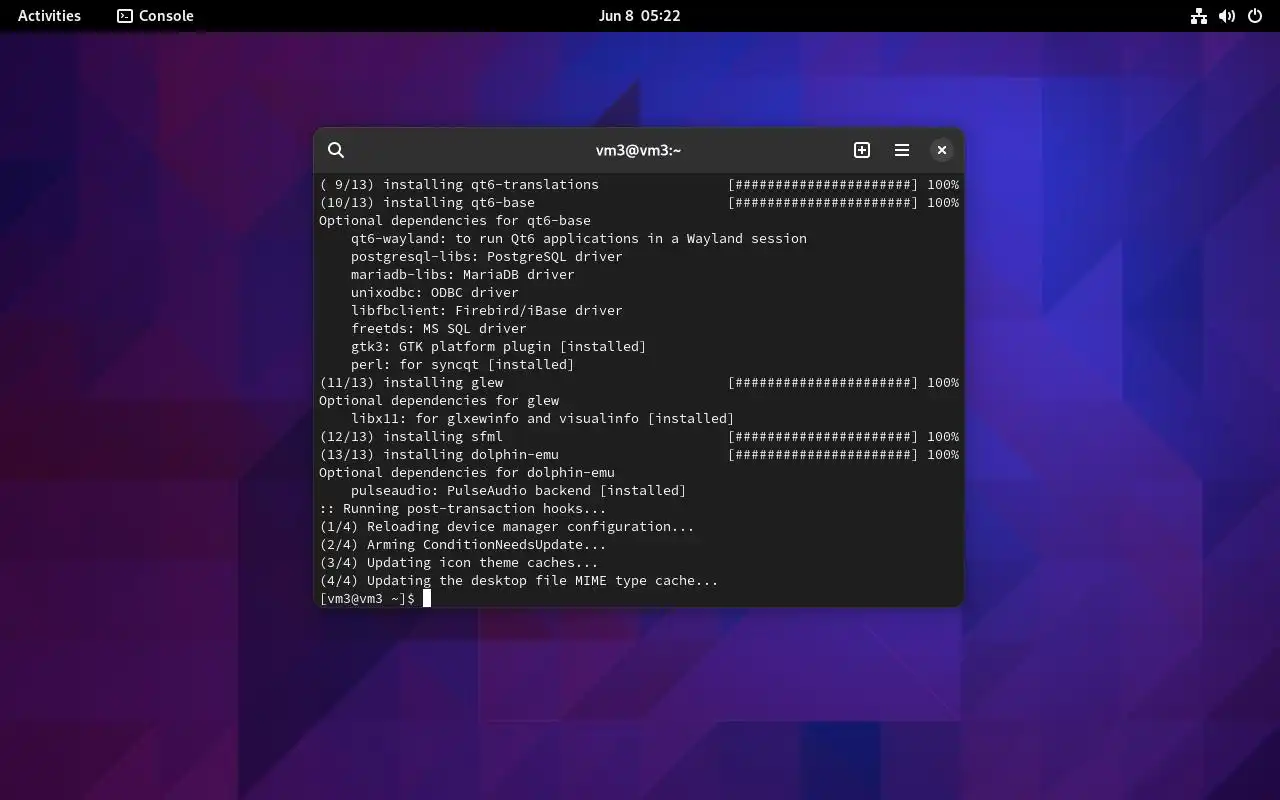This screenshot has height=800, width=1280.
Task: Click the network status icon
Action: pos(1199,16)
